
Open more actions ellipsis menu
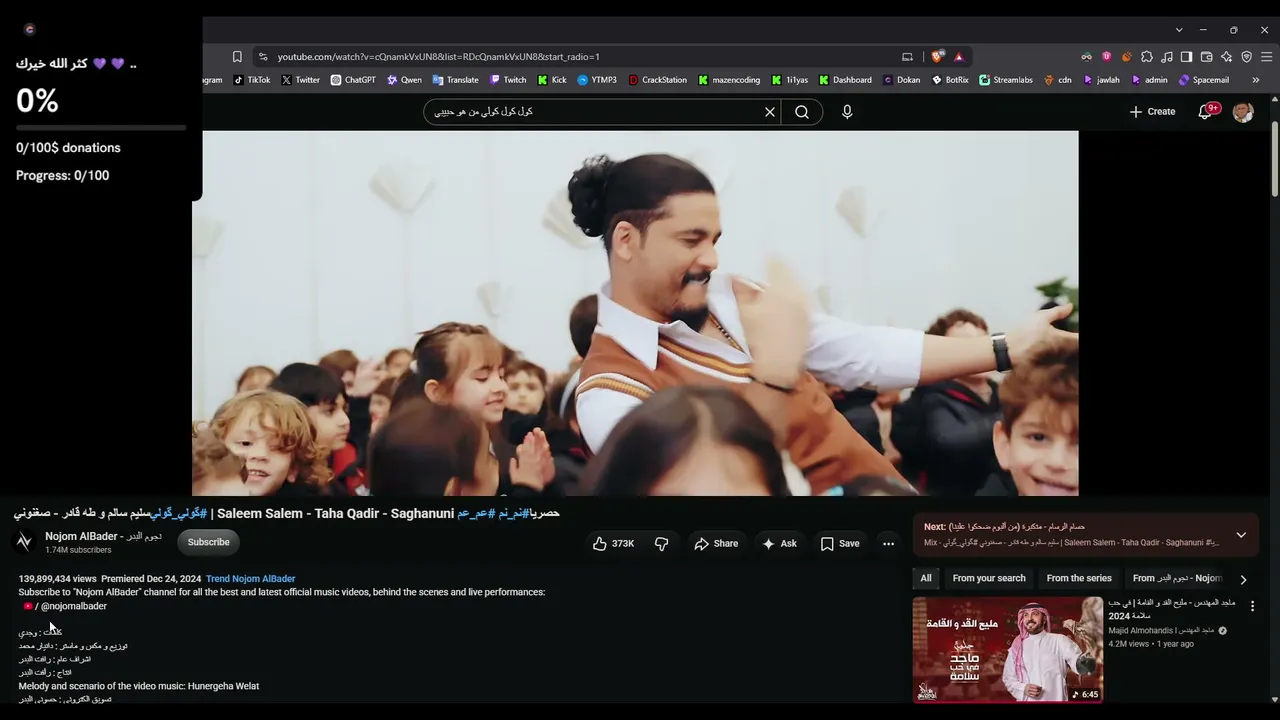[x=888, y=543]
